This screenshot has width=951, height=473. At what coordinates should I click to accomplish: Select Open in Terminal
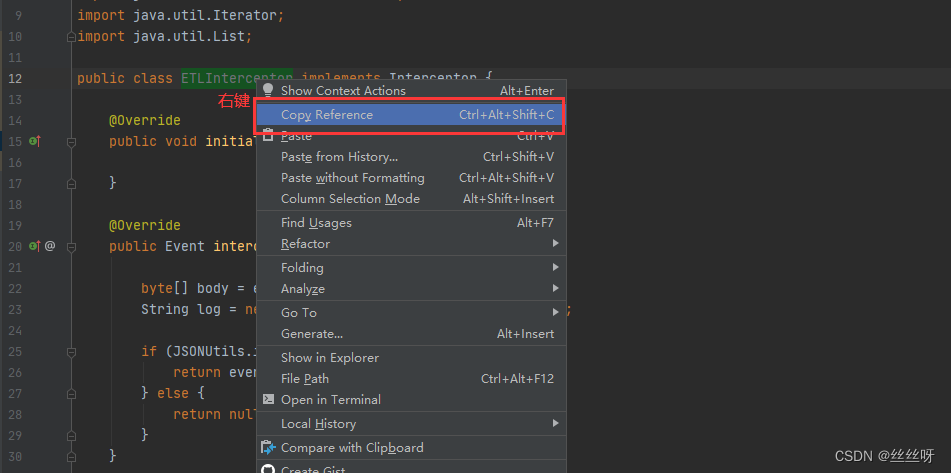[x=411, y=400]
